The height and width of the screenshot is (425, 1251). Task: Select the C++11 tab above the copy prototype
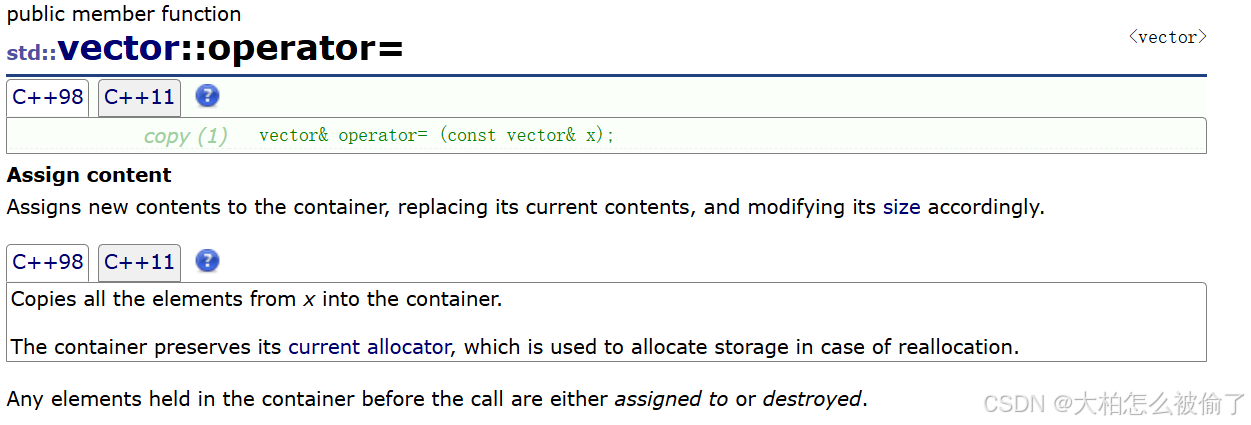[139, 98]
